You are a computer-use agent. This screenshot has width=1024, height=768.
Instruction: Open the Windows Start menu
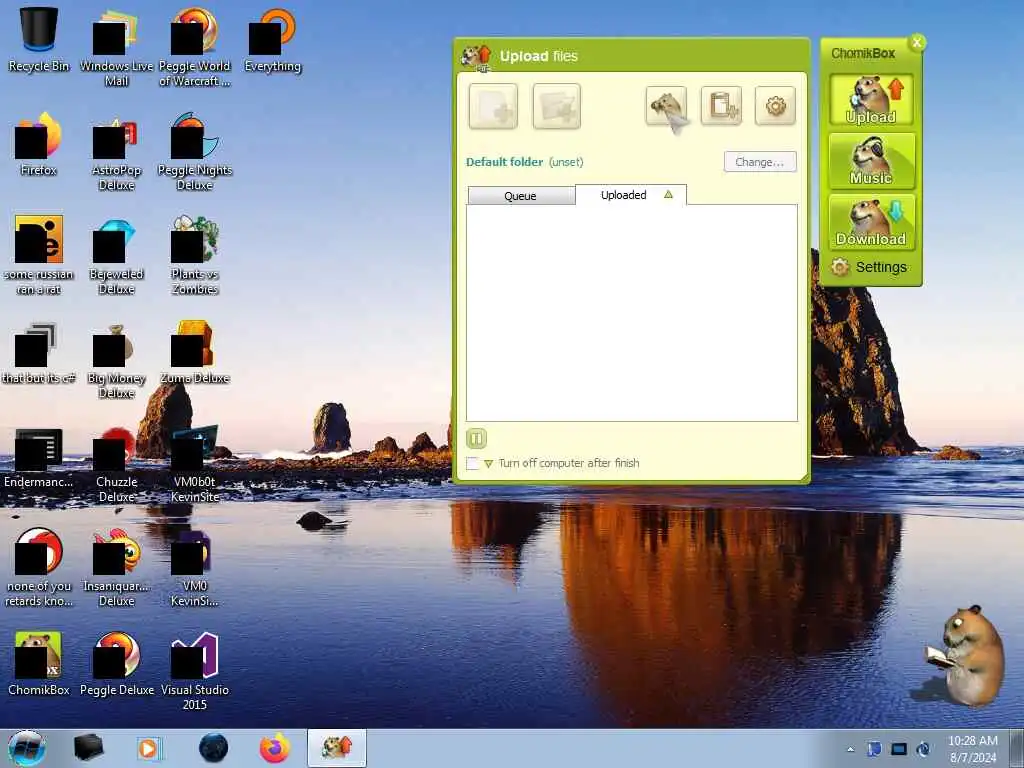point(27,748)
